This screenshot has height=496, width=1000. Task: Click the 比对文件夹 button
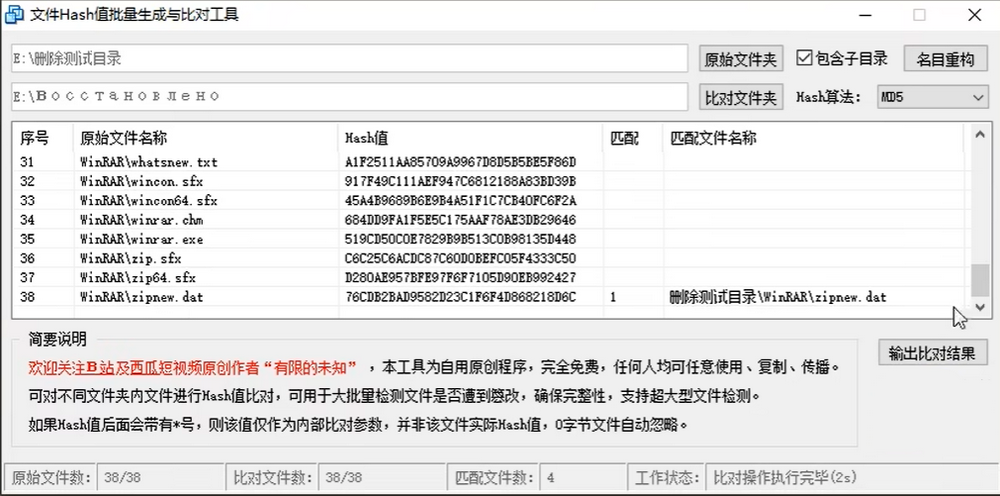[x=740, y=97]
